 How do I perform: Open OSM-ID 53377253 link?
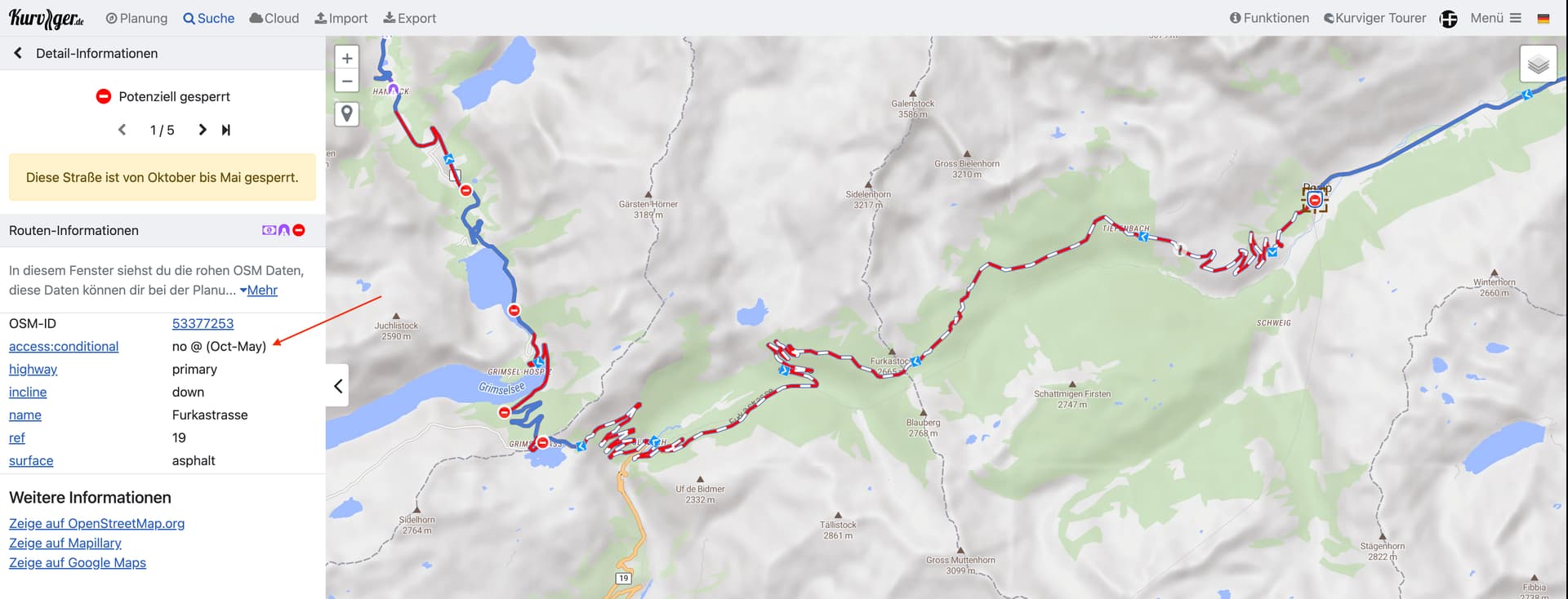(203, 323)
